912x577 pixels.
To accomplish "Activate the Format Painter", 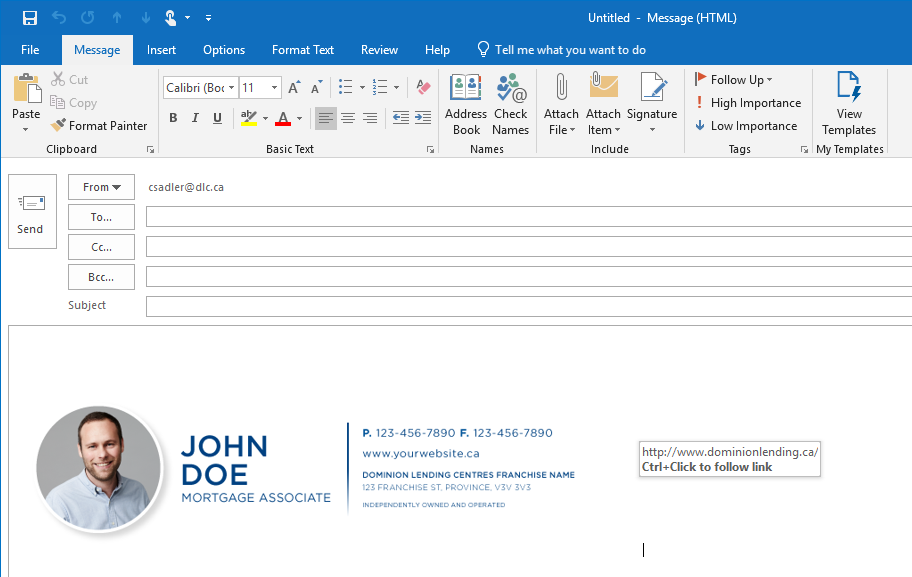I will (x=99, y=126).
